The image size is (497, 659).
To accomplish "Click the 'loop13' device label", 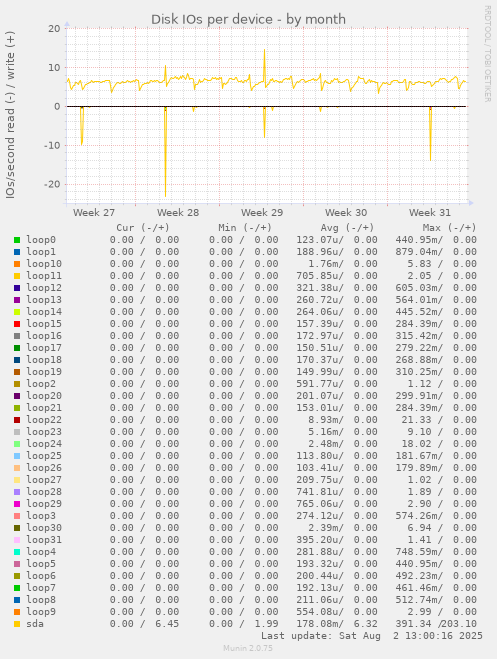I will pos(44,300).
